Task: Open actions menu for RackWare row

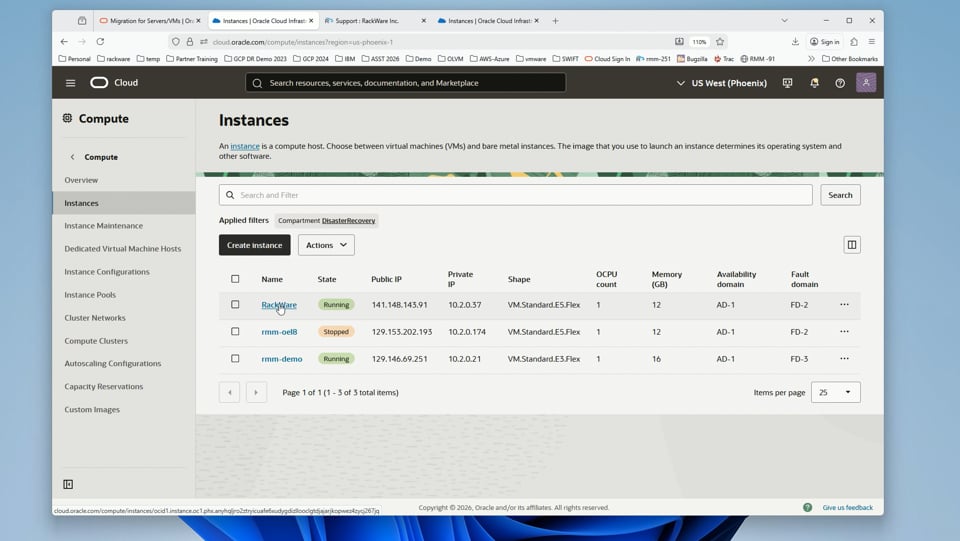Action: (844, 304)
